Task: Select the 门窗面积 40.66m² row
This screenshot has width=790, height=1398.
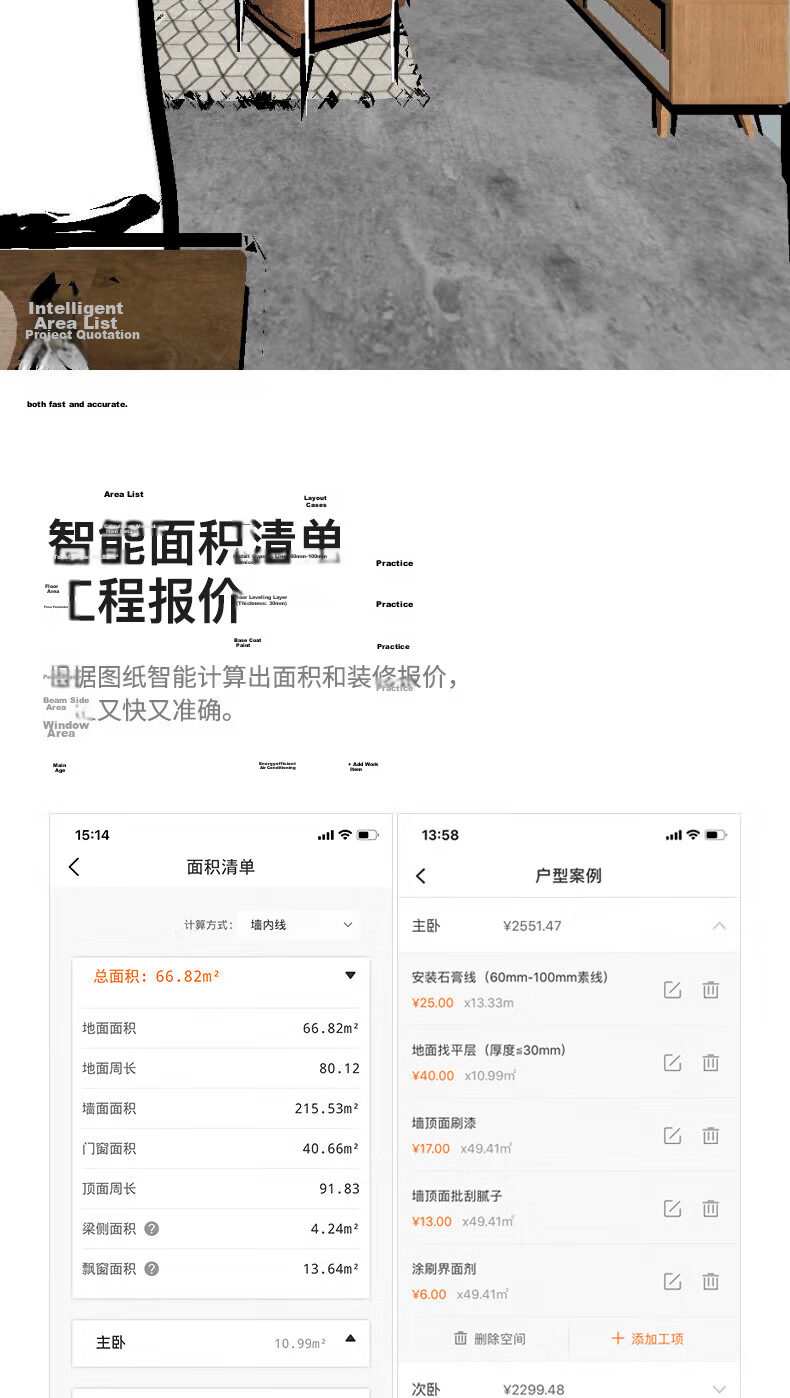Action: click(221, 1148)
